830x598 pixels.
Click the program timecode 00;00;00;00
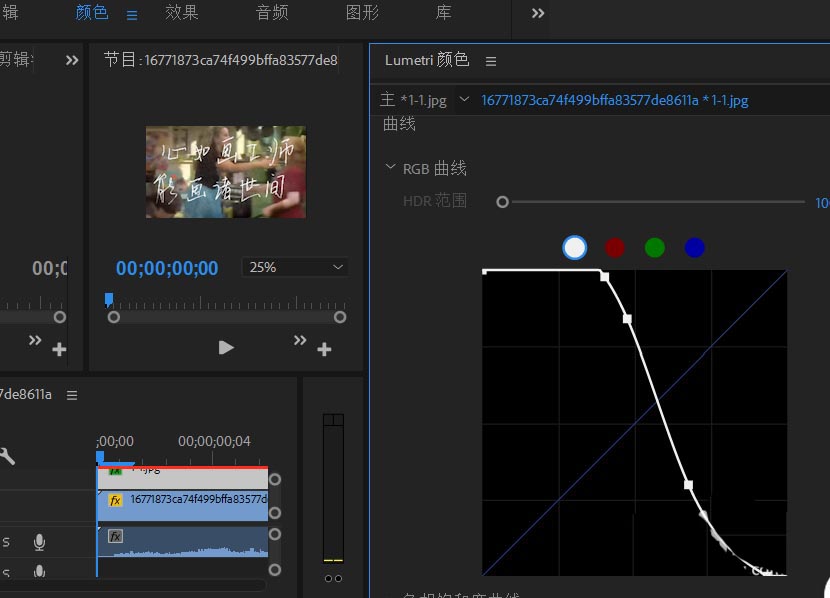pos(166,268)
